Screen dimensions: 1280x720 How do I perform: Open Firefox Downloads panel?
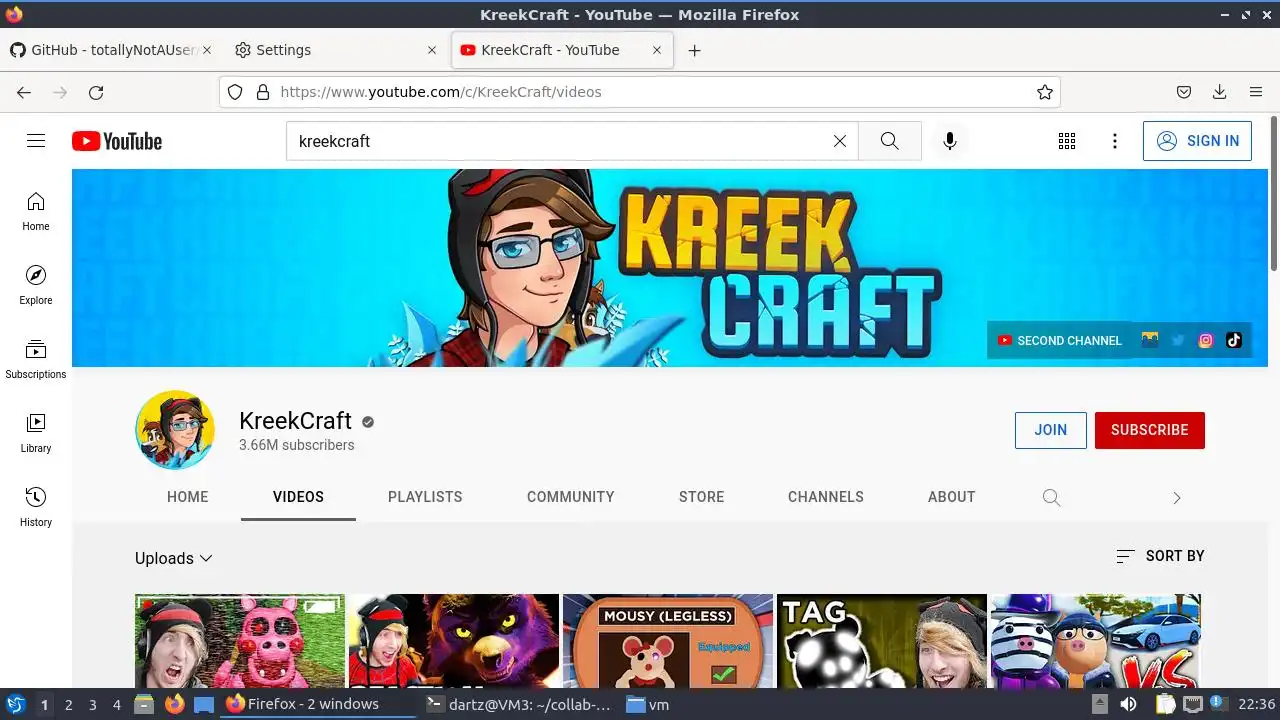(x=1220, y=92)
